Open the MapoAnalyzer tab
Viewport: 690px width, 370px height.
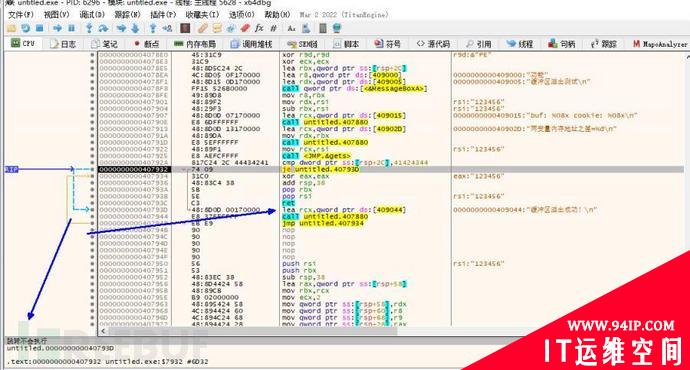click(x=660, y=44)
